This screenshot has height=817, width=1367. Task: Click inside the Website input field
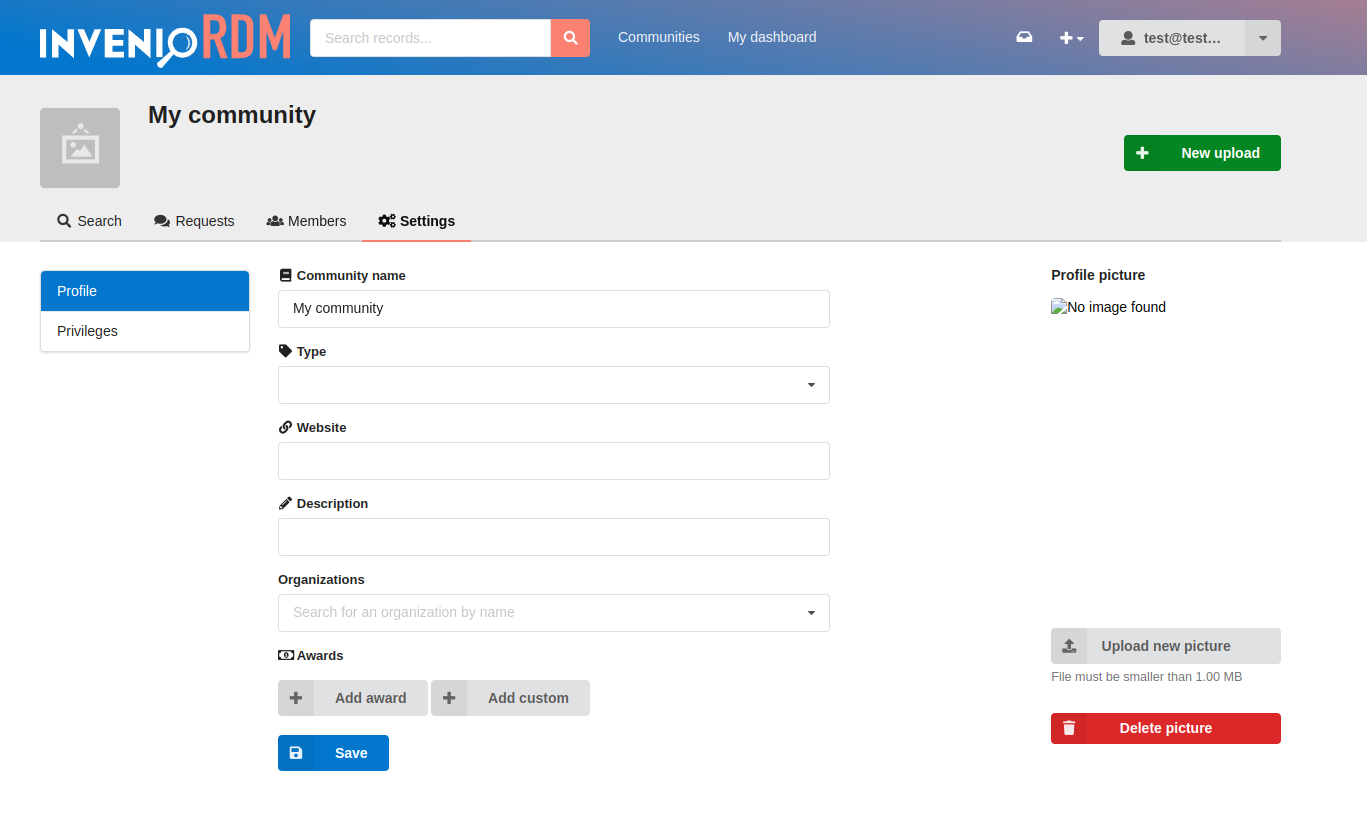tap(554, 461)
